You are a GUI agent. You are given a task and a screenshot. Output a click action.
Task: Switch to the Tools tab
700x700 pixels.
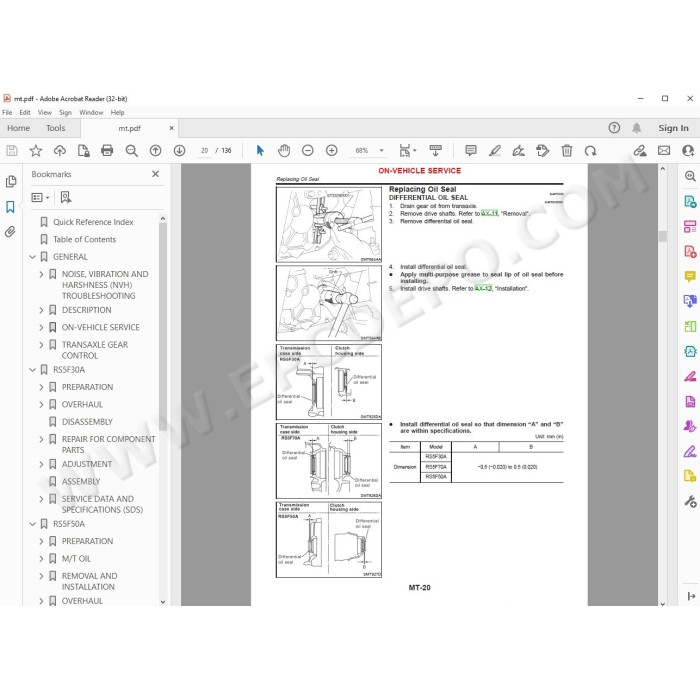(55, 128)
